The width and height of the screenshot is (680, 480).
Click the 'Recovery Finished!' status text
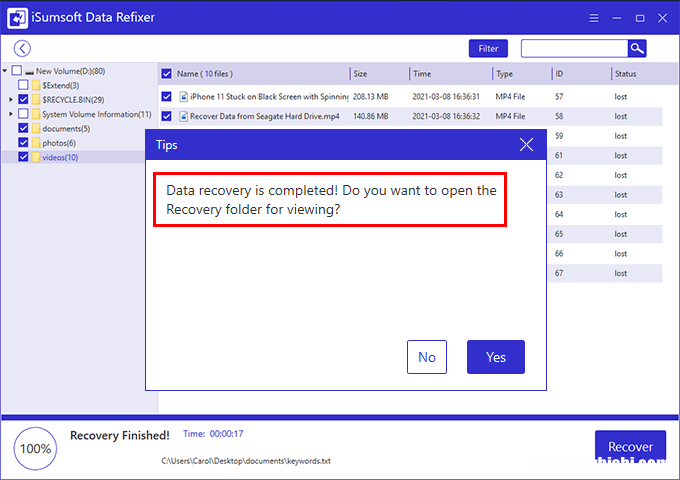pyautogui.click(x=120, y=435)
